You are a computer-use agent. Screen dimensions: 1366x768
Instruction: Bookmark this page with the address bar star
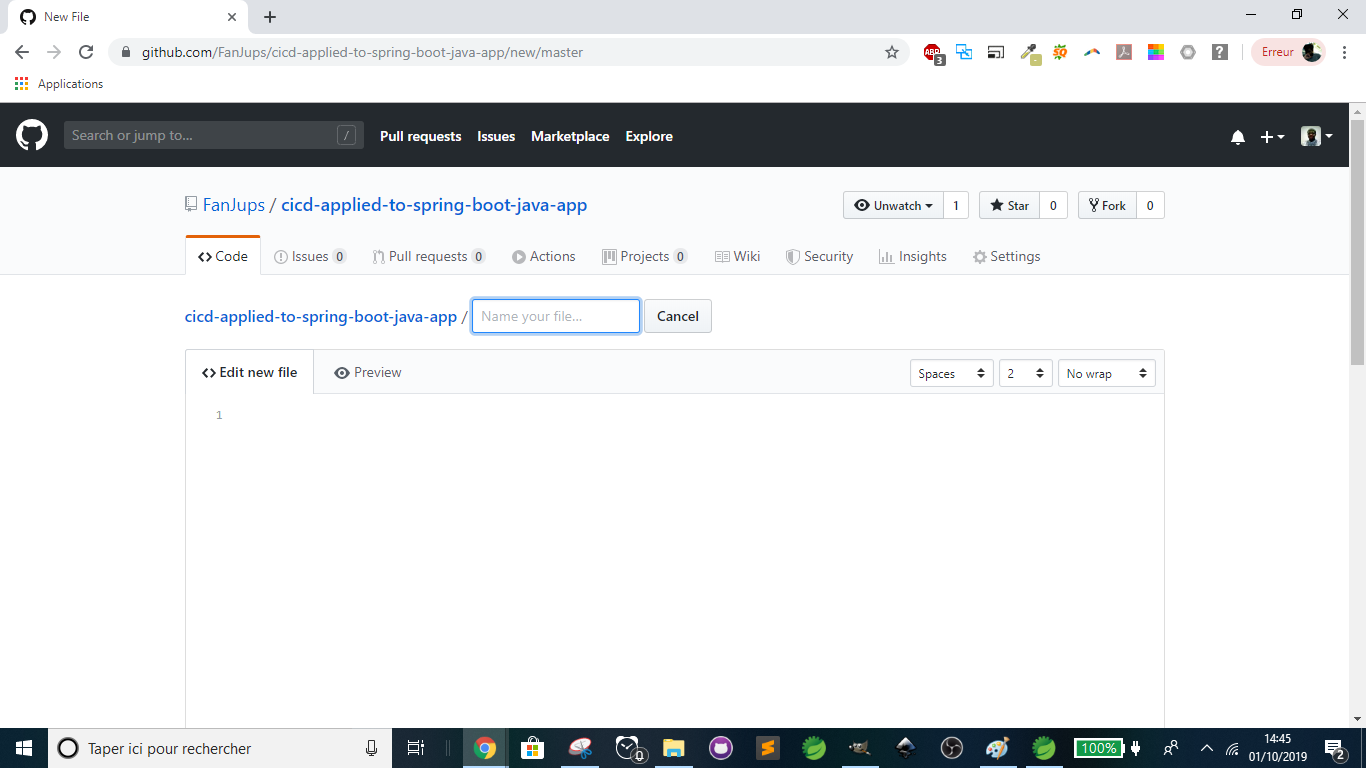pyautogui.click(x=891, y=52)
